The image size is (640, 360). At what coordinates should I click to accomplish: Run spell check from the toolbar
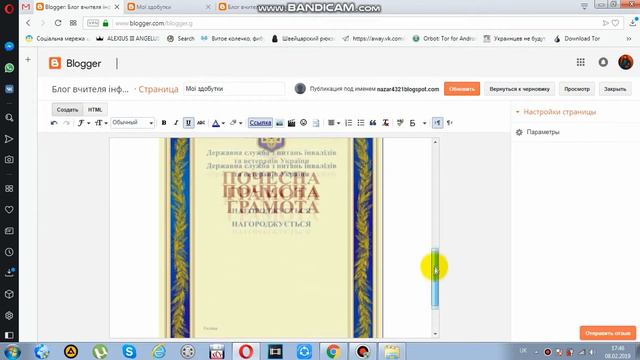click(x=400, y=123)
